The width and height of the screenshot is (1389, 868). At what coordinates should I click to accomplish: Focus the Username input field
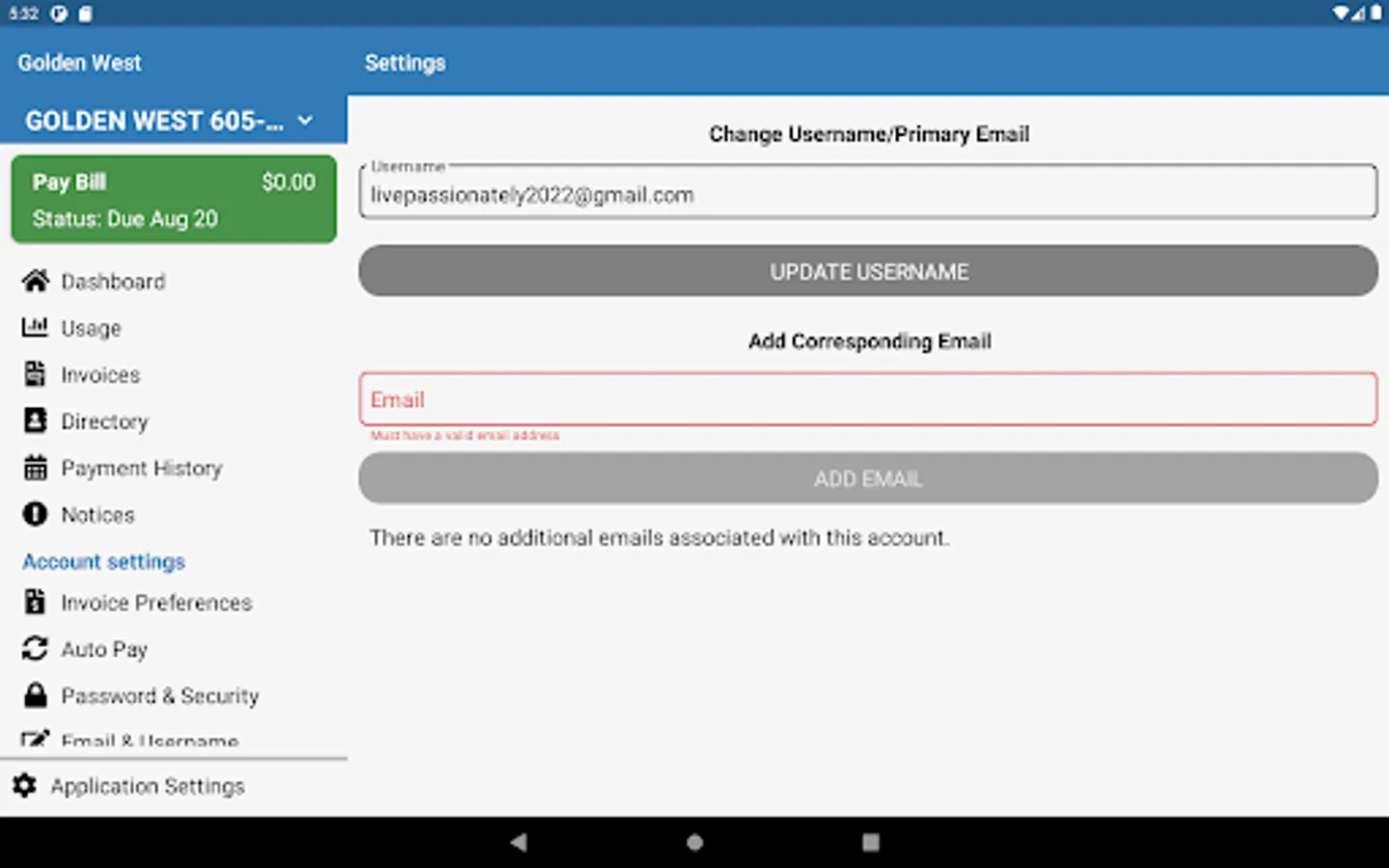pos(868,192)
